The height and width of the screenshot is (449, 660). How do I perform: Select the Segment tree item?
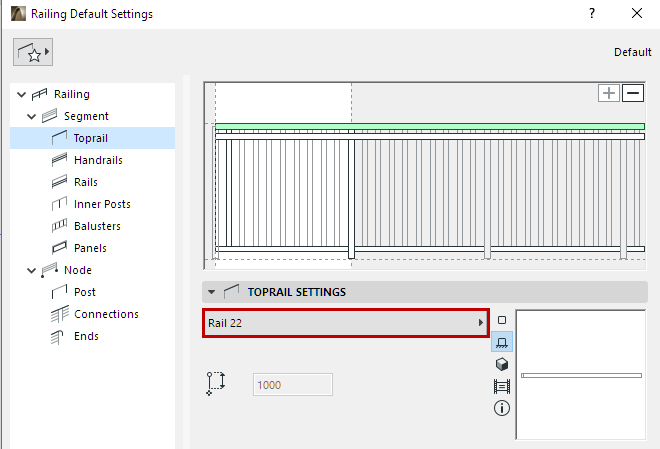coord(86,116)
